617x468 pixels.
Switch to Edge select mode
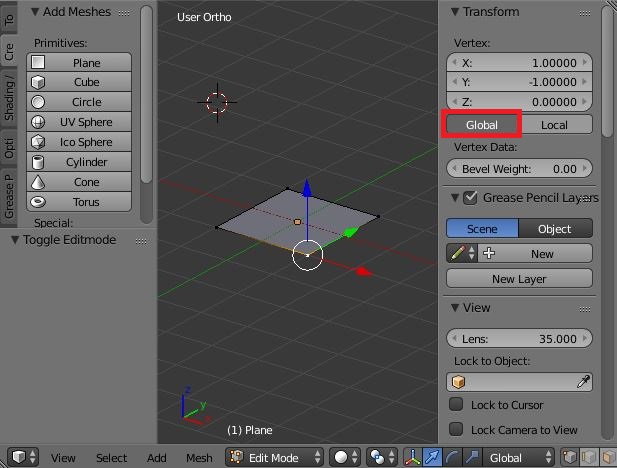click(589, 457)
